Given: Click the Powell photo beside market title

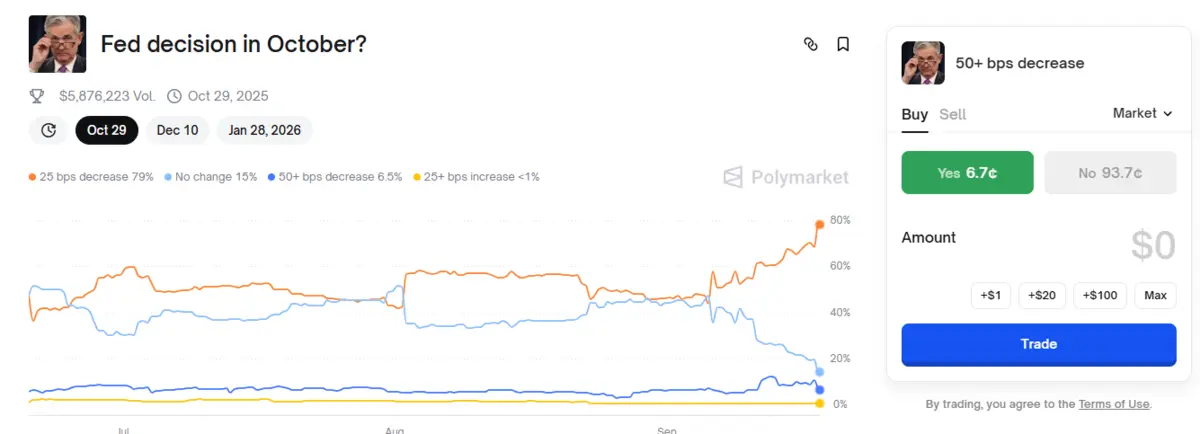Looking at the screenshot, I should [x=58, y=44].
